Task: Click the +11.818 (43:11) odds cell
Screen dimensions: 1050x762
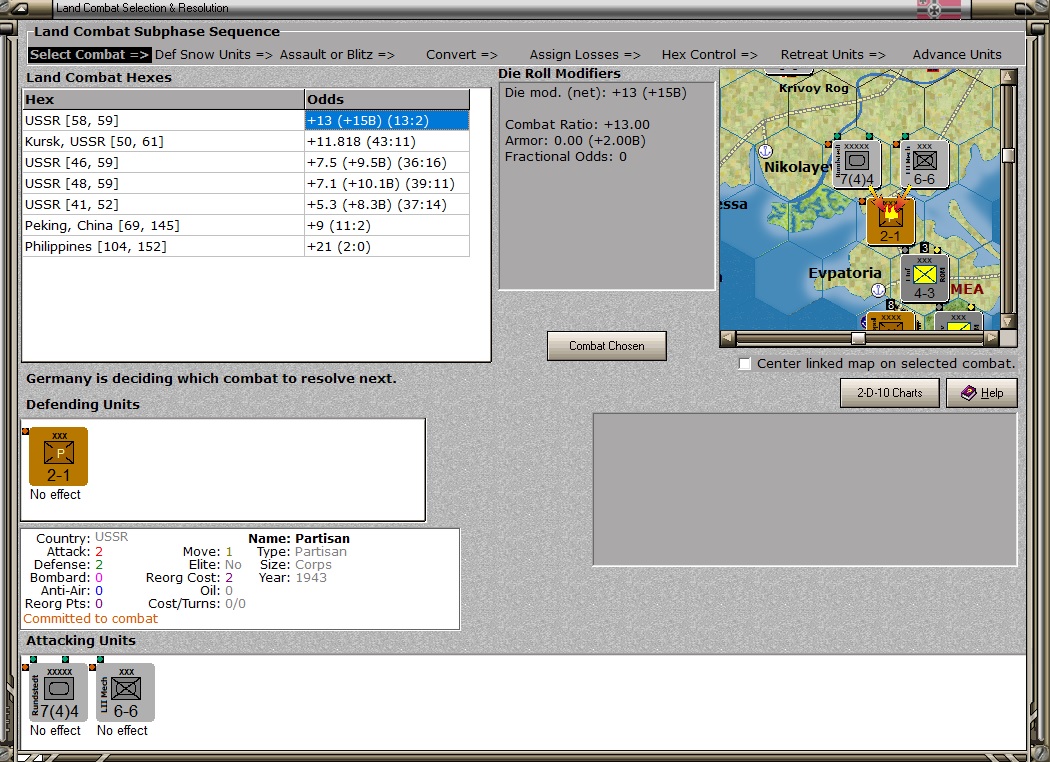Action: coord(387,141)
